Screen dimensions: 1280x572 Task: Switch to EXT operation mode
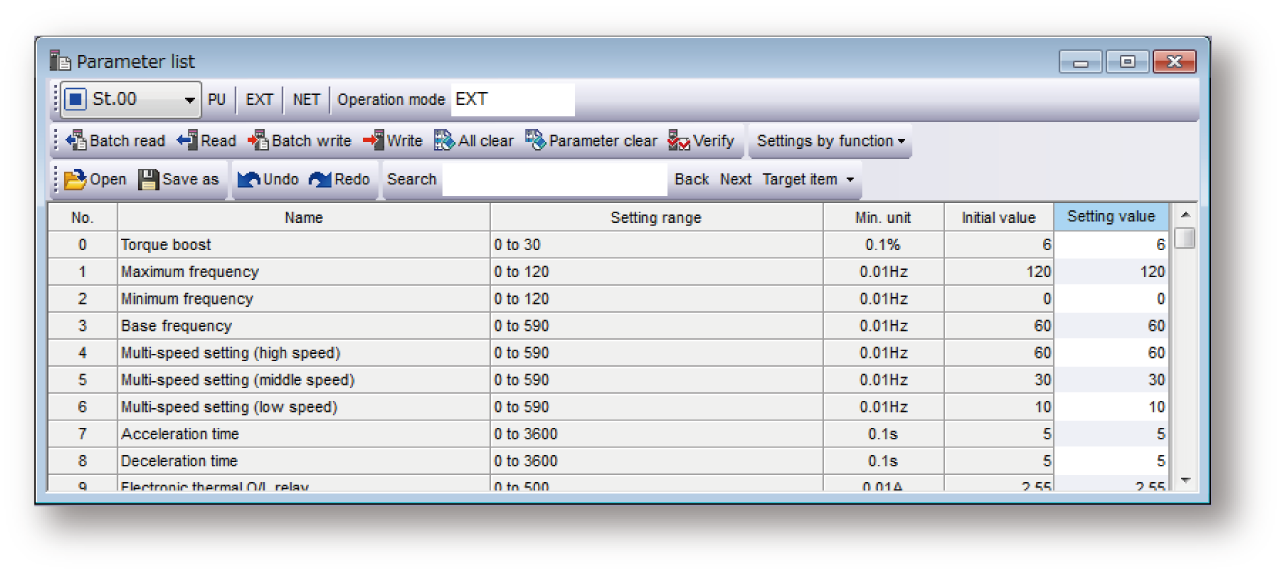point(260,100)
